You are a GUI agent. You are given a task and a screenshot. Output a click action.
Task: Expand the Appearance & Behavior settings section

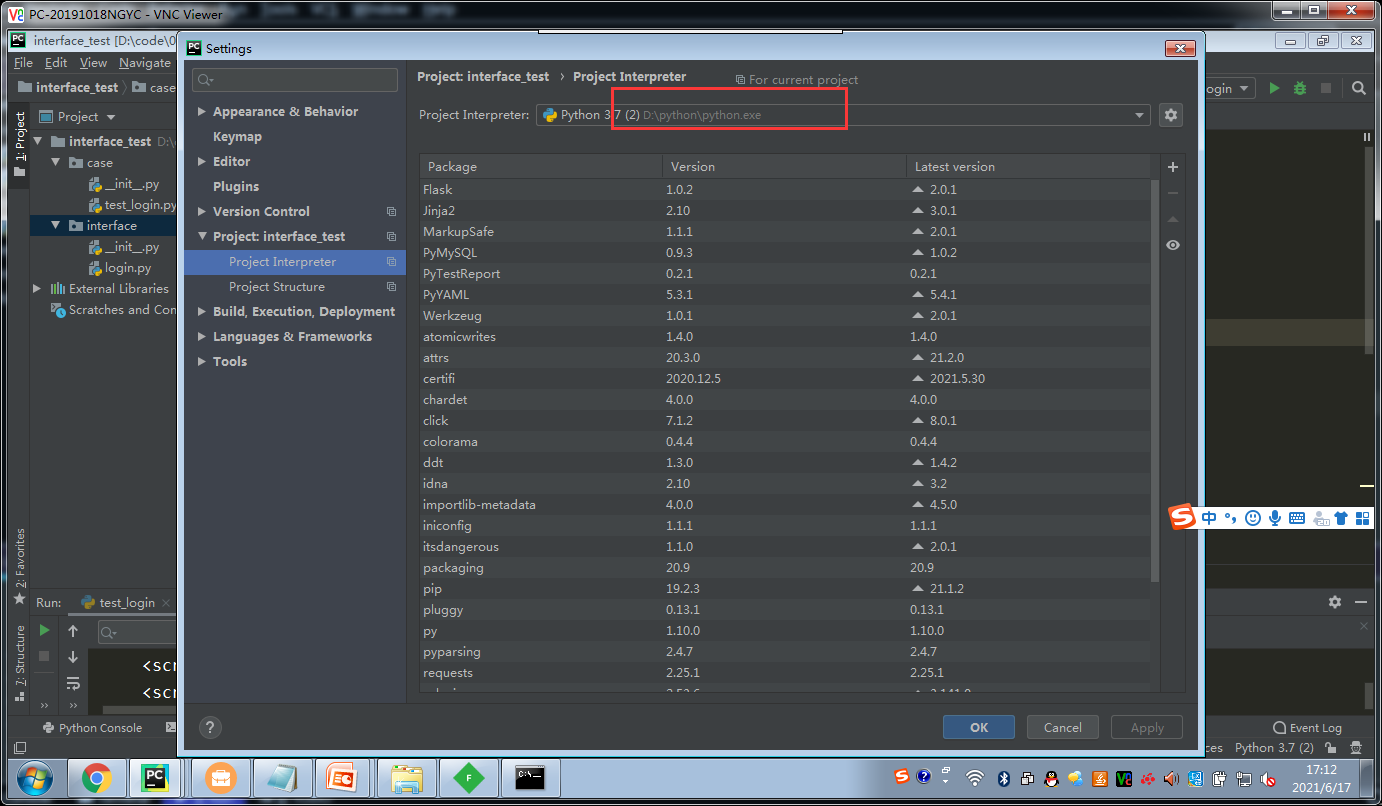click(202, 112)
